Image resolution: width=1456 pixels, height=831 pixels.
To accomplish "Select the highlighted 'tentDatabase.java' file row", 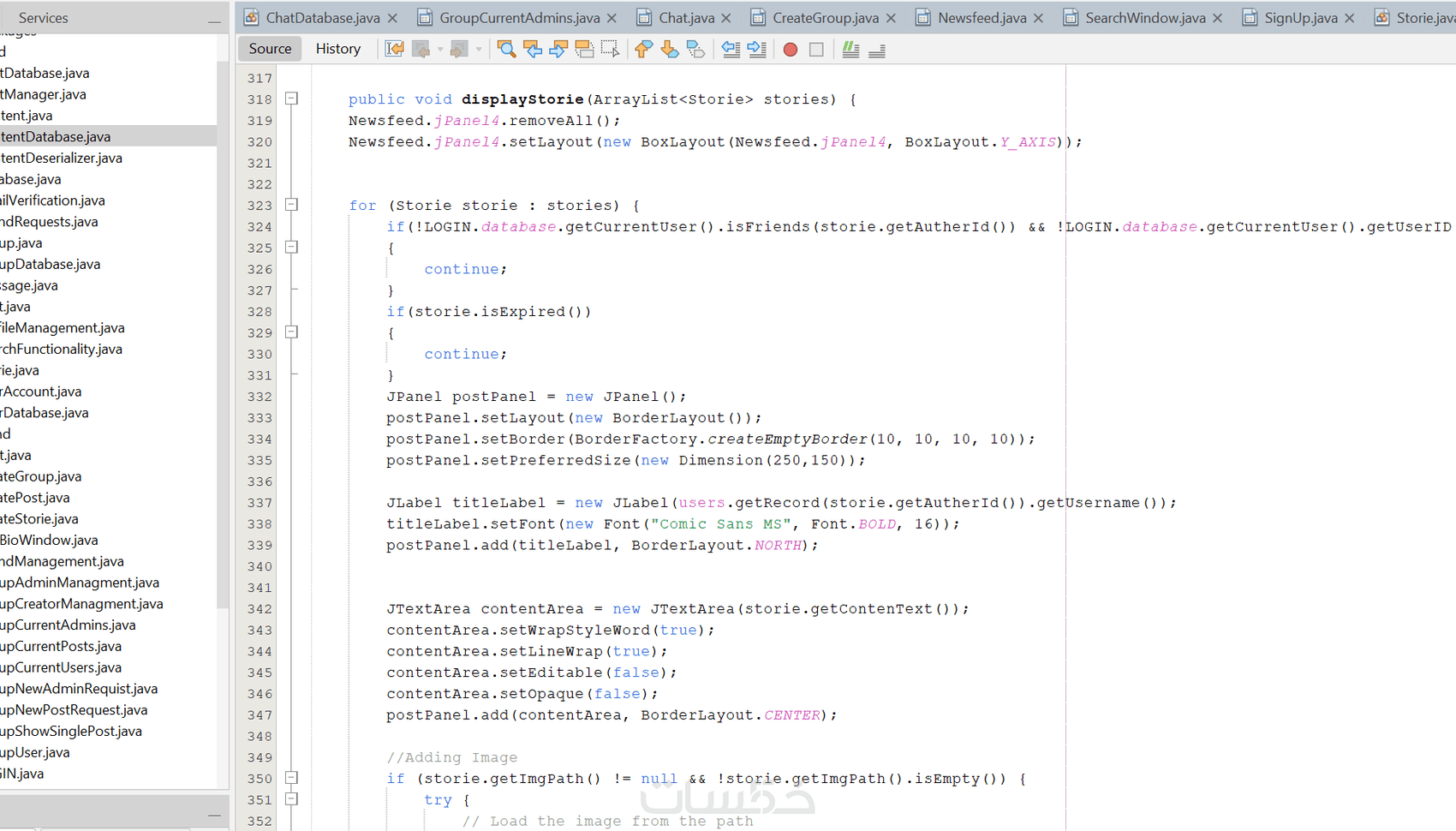I will point(108,136).
